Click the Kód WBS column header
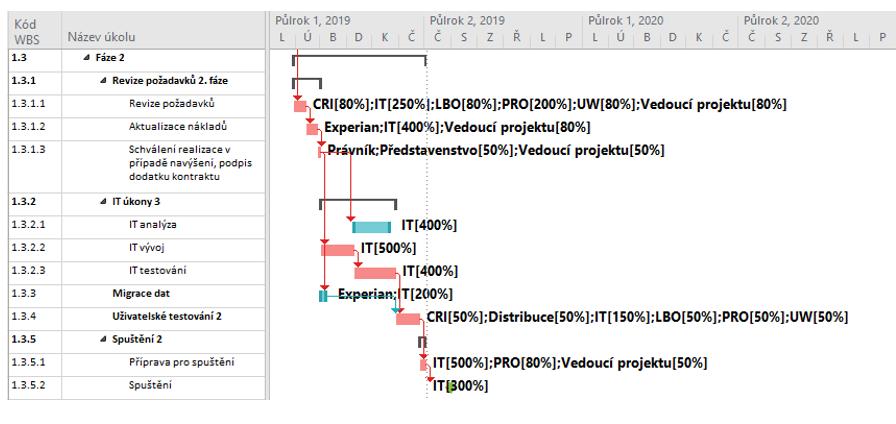The height and width of the screenshot is (424, 896). [x=35, y=31]
